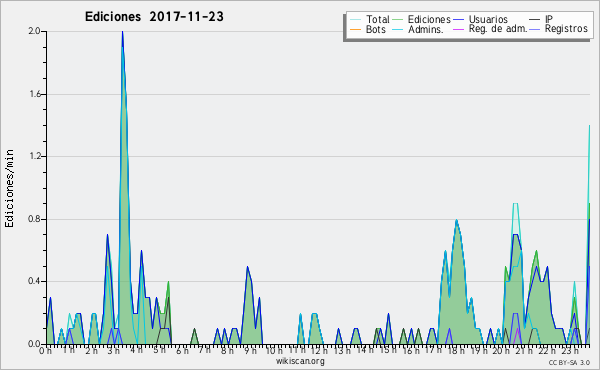Screen dimensions: 600x370
Task: Click the 2.0 y-axis value
Action: pos(34,31)
